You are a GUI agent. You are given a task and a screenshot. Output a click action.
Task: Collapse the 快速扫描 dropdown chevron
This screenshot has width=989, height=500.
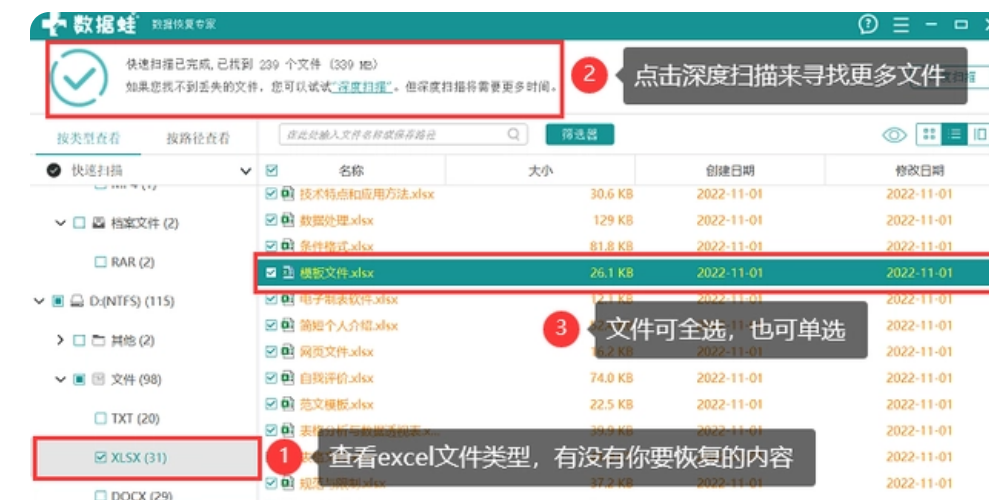point(246,171)
